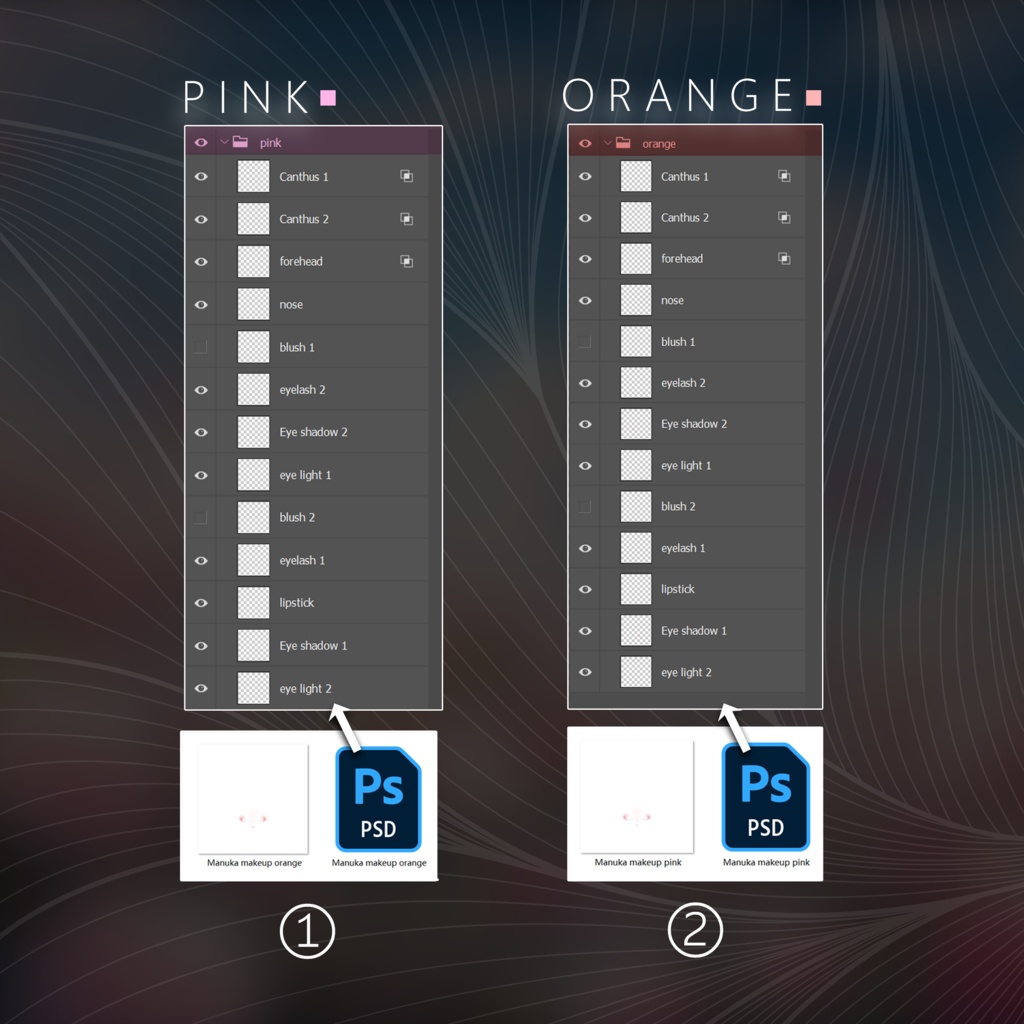This screenshot has height=1024, width=1024.
Task: Select 'eye light 1' name in pink panel
Action: [x=305, y=475]
